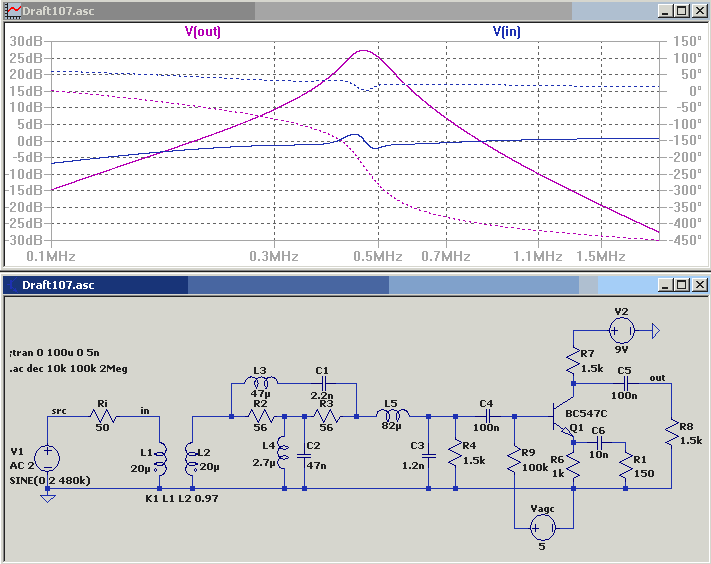Click the R8 1.5k load resistor
711x564 pixels.
pyautogui.click(x=672, y=434)
